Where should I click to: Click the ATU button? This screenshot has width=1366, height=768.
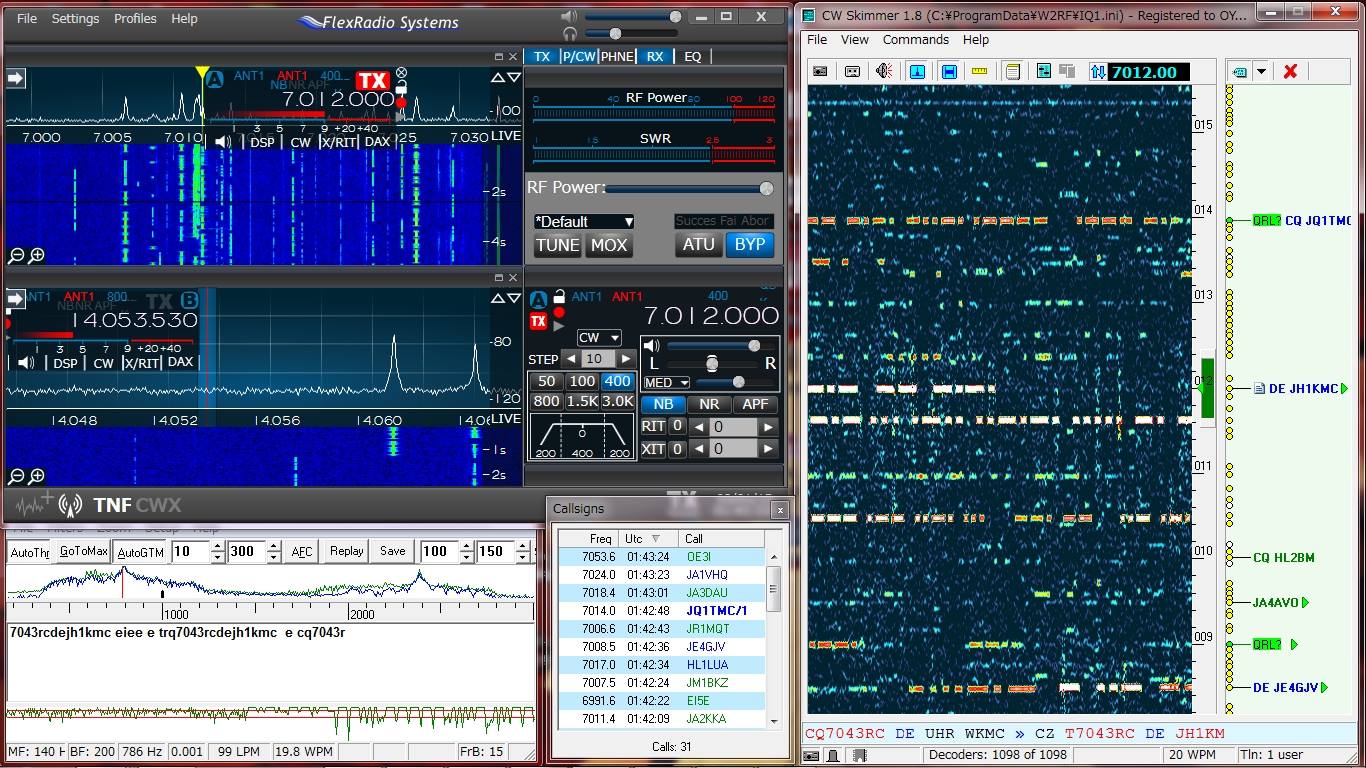click(699, 244)
